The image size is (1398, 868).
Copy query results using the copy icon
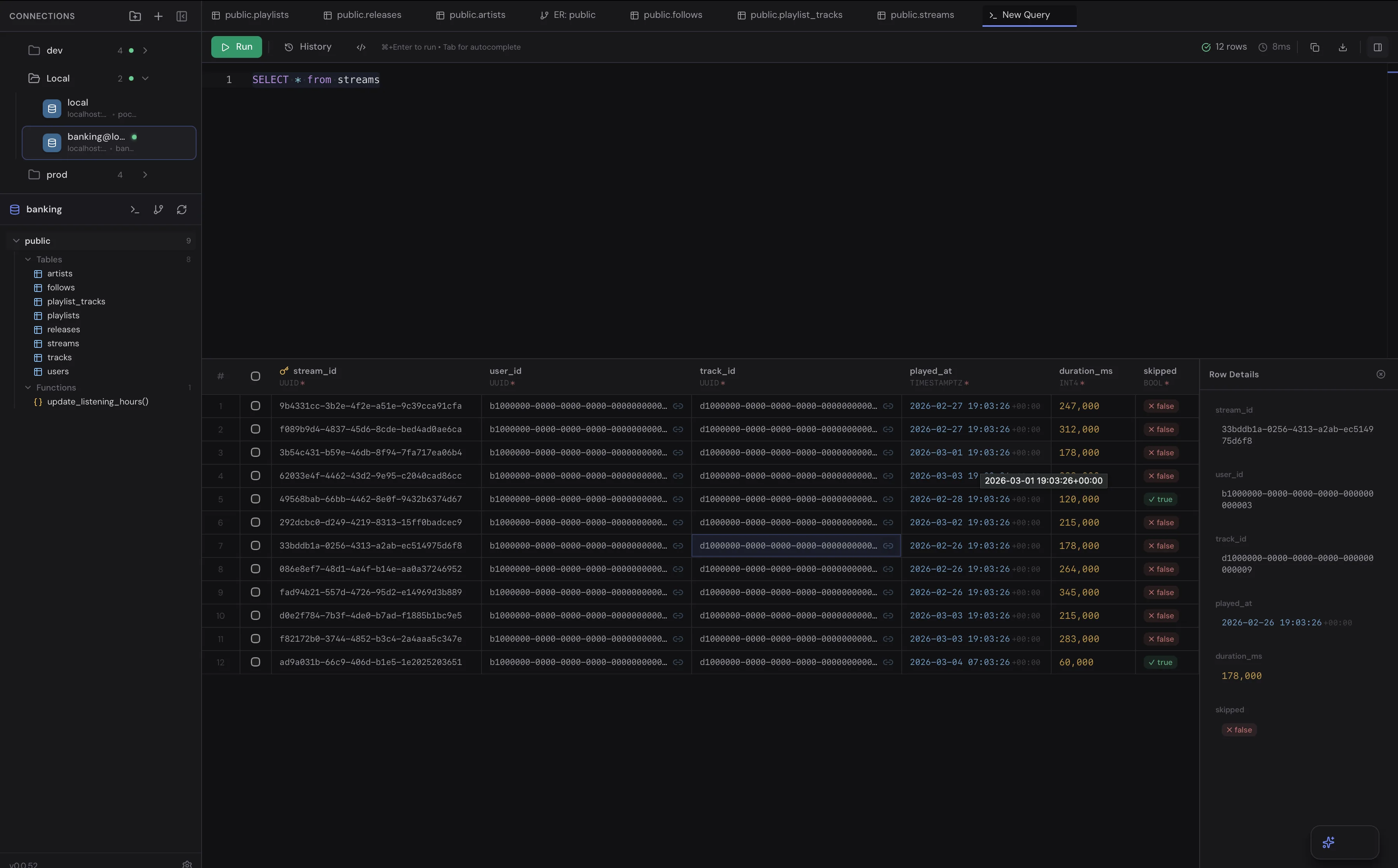click(1315, 47)
